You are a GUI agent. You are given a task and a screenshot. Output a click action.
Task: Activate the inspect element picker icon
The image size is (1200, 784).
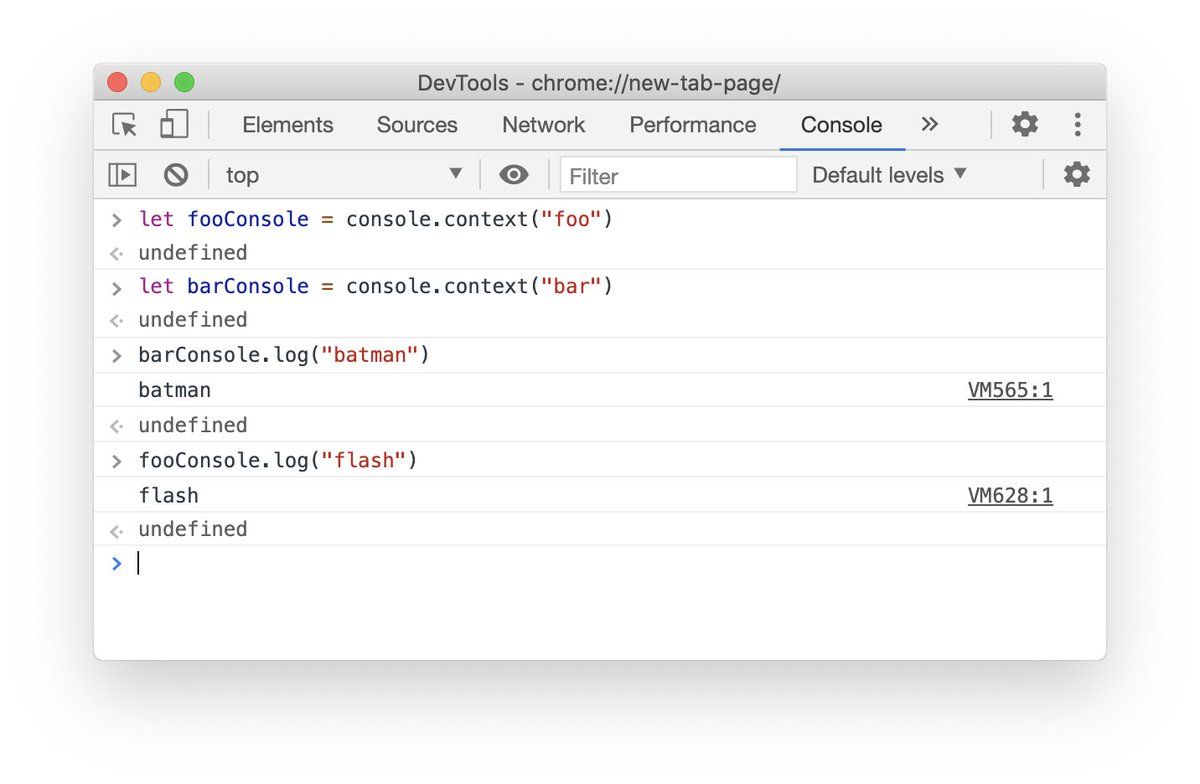[x=125, y=125]
